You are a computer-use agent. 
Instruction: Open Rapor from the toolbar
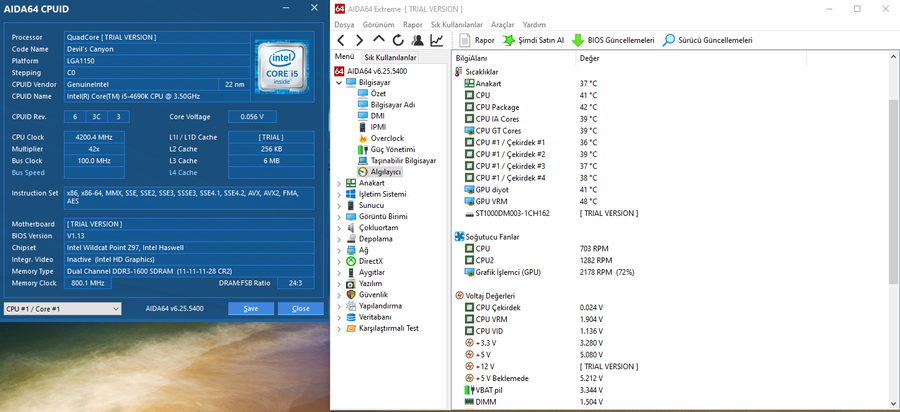coord(478,40)
